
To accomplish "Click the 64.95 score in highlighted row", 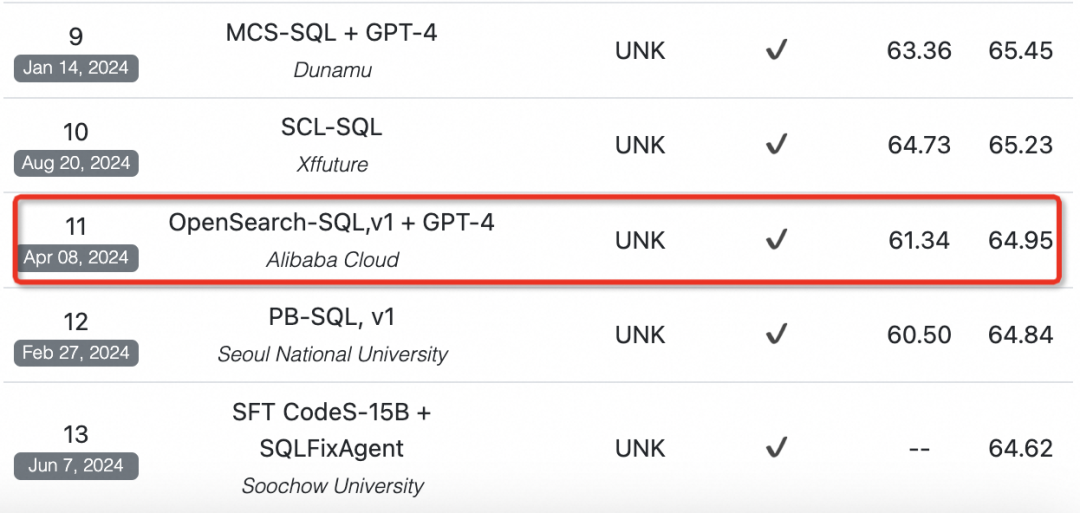I will pos(1021,240).
